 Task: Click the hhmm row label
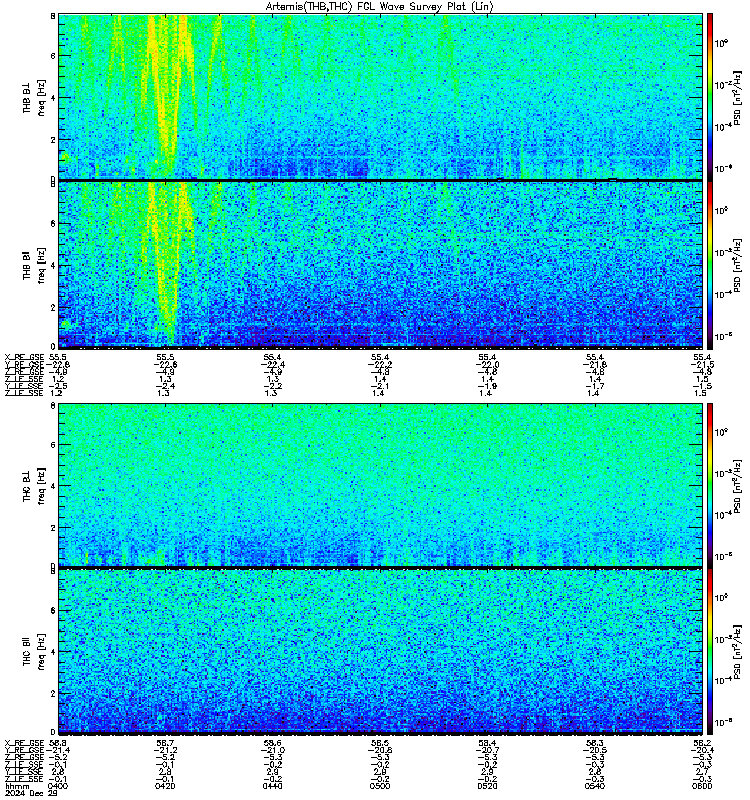pos(17,786)
